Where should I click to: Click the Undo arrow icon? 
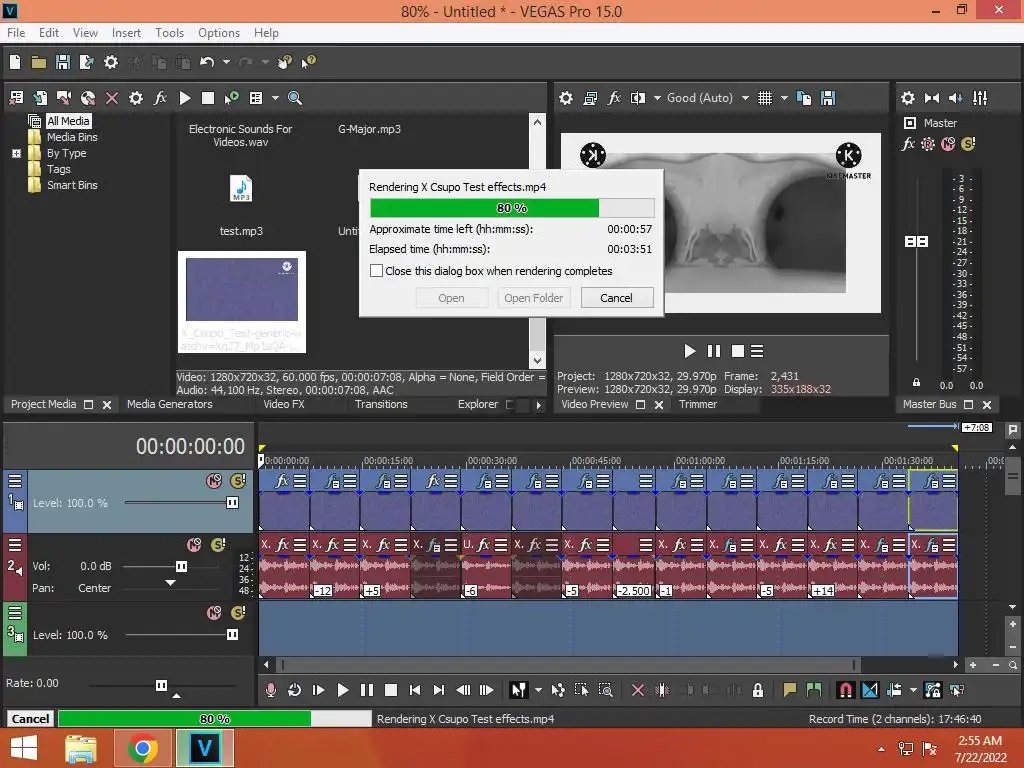[x=207, y=62]
